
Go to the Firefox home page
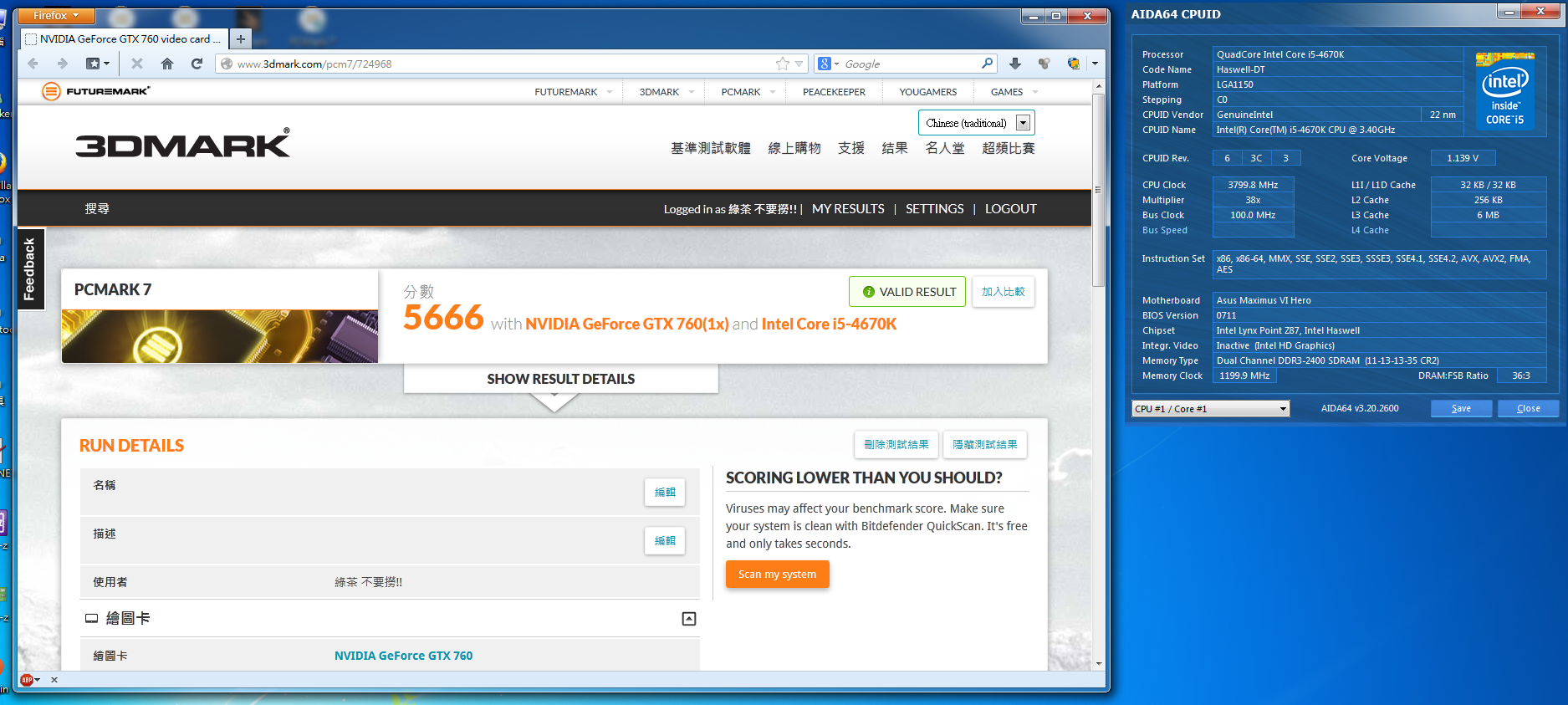pos(167,64)
